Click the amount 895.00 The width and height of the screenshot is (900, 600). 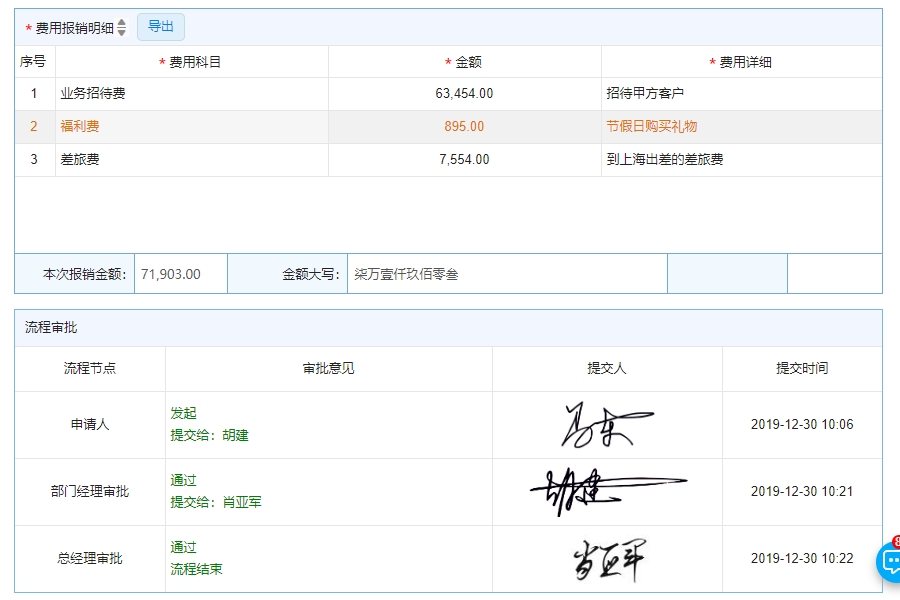click(464, 126)
